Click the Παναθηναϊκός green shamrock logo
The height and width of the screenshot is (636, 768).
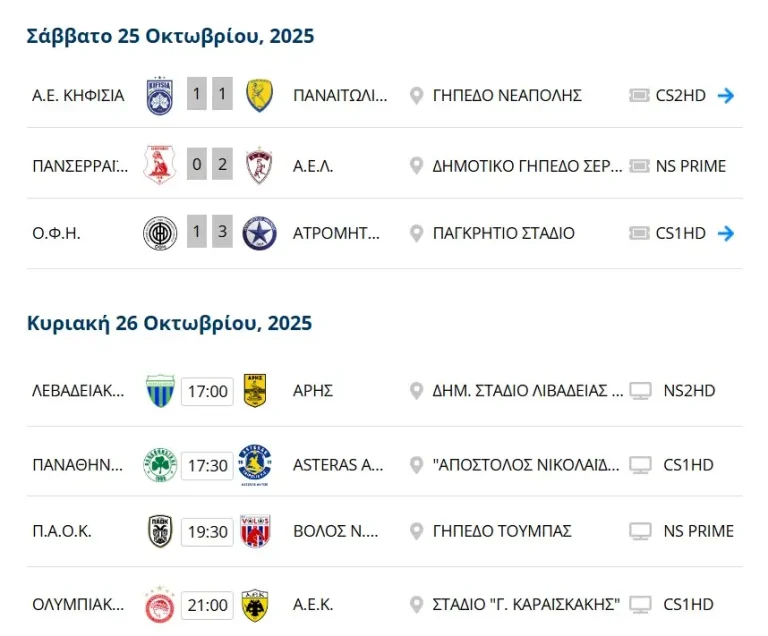(x=160, y=465)
